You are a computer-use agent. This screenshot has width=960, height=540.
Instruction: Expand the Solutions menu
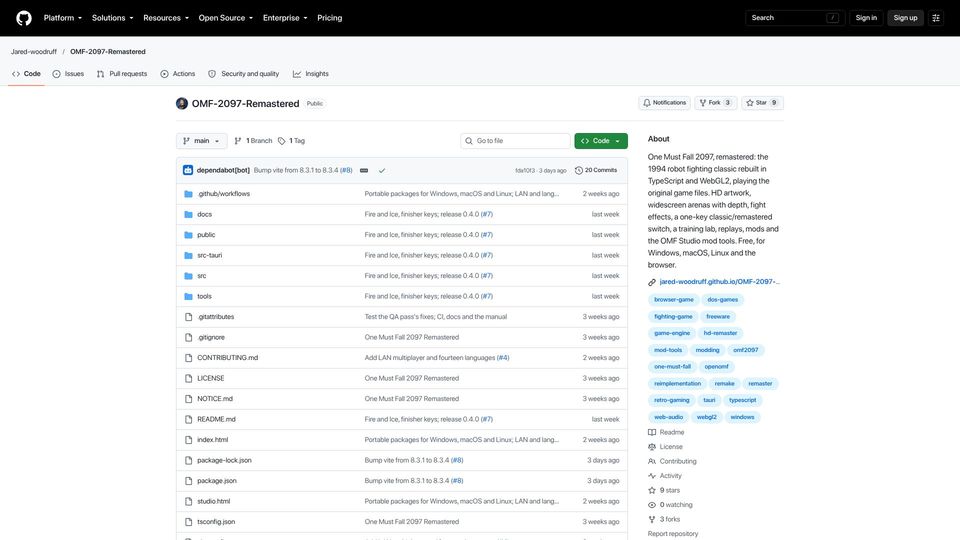(113, 18)
